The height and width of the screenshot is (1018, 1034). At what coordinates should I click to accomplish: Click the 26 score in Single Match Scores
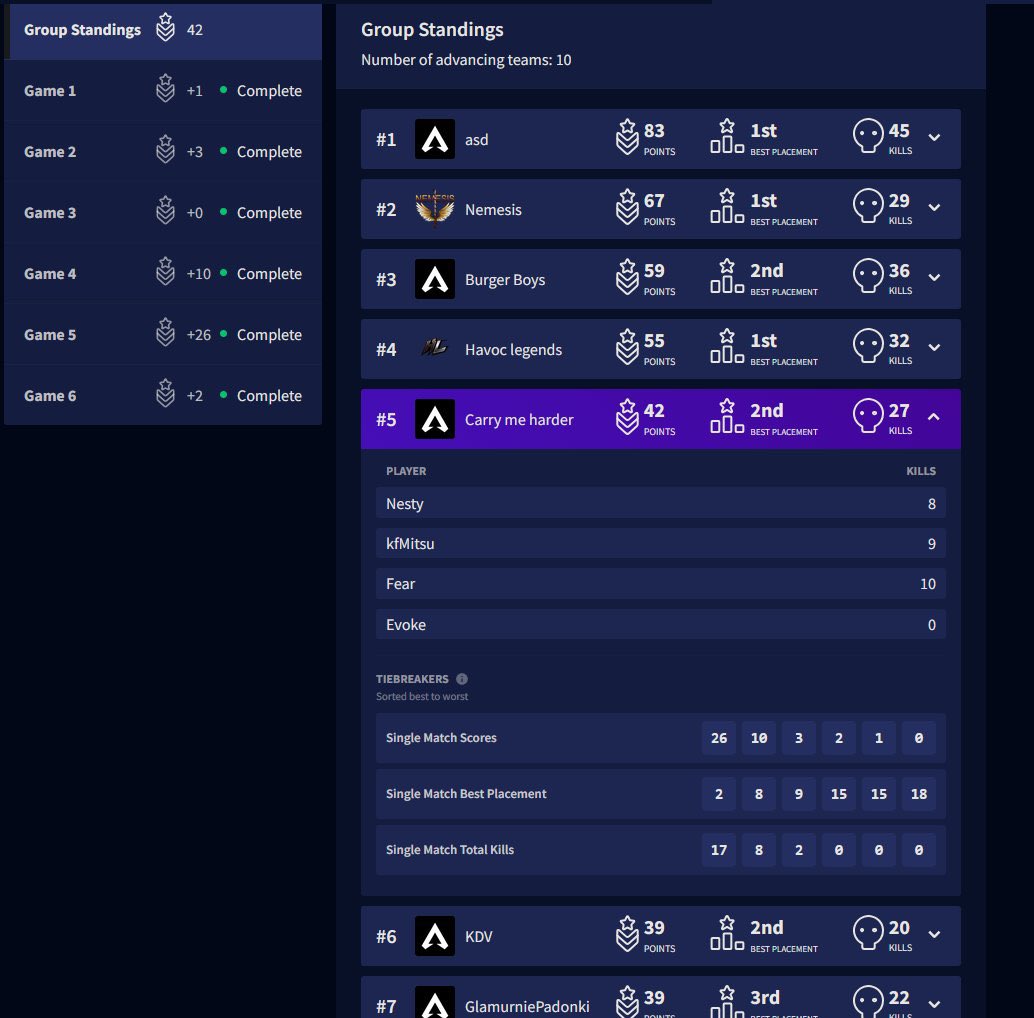pyautogui.click(x=719, y=738)
